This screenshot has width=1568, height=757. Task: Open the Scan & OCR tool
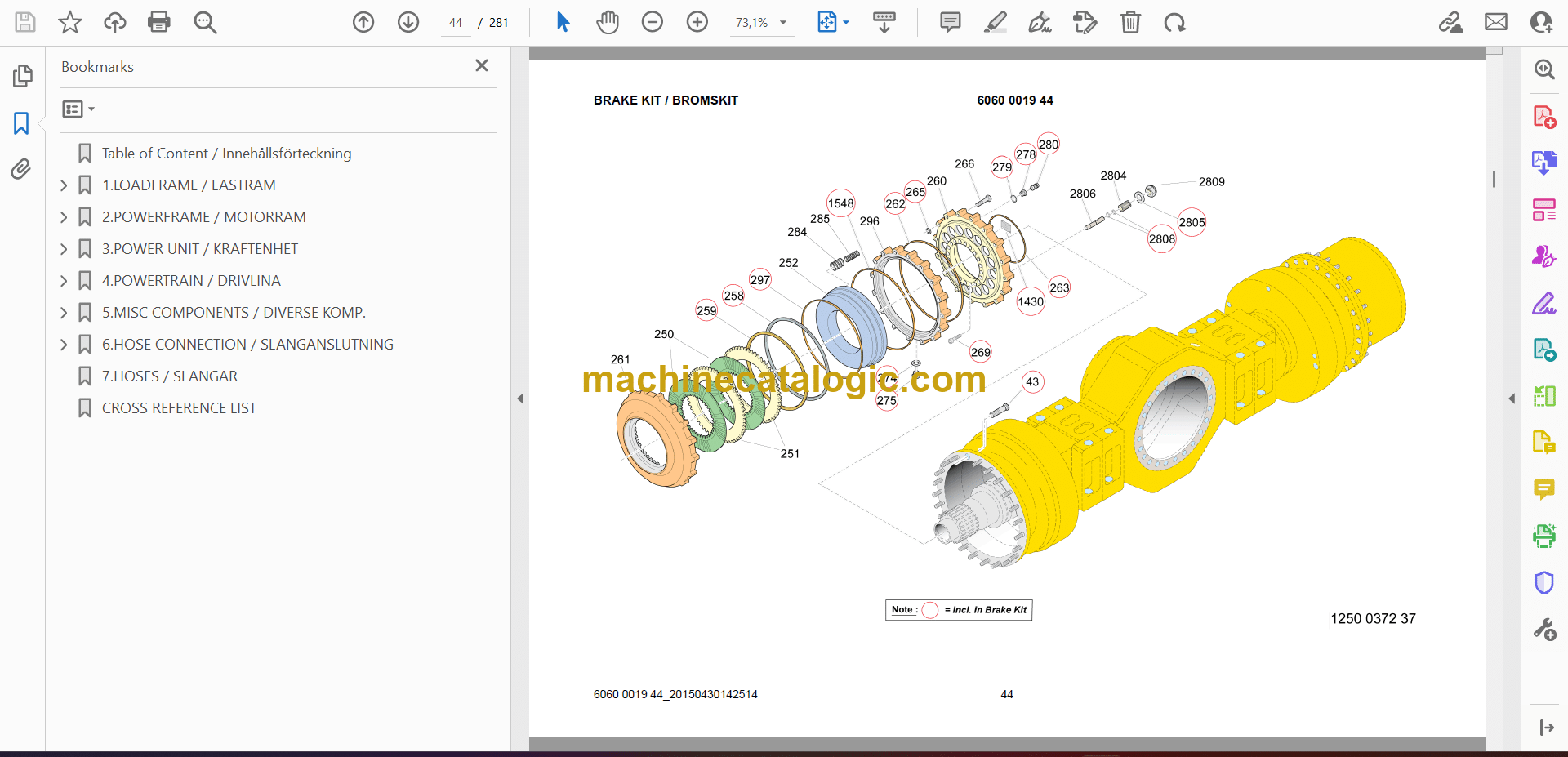(1543, 536)
